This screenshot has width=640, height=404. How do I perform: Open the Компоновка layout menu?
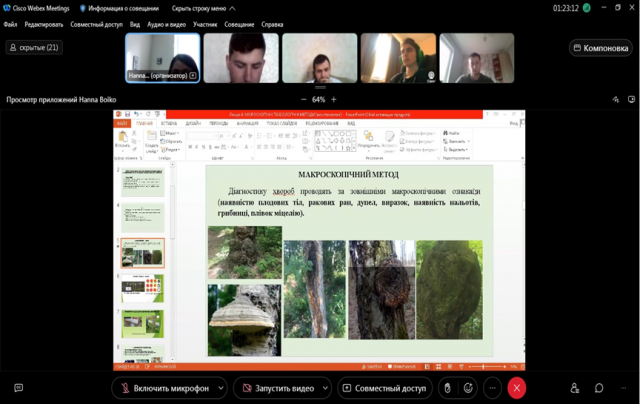(600, 47)
